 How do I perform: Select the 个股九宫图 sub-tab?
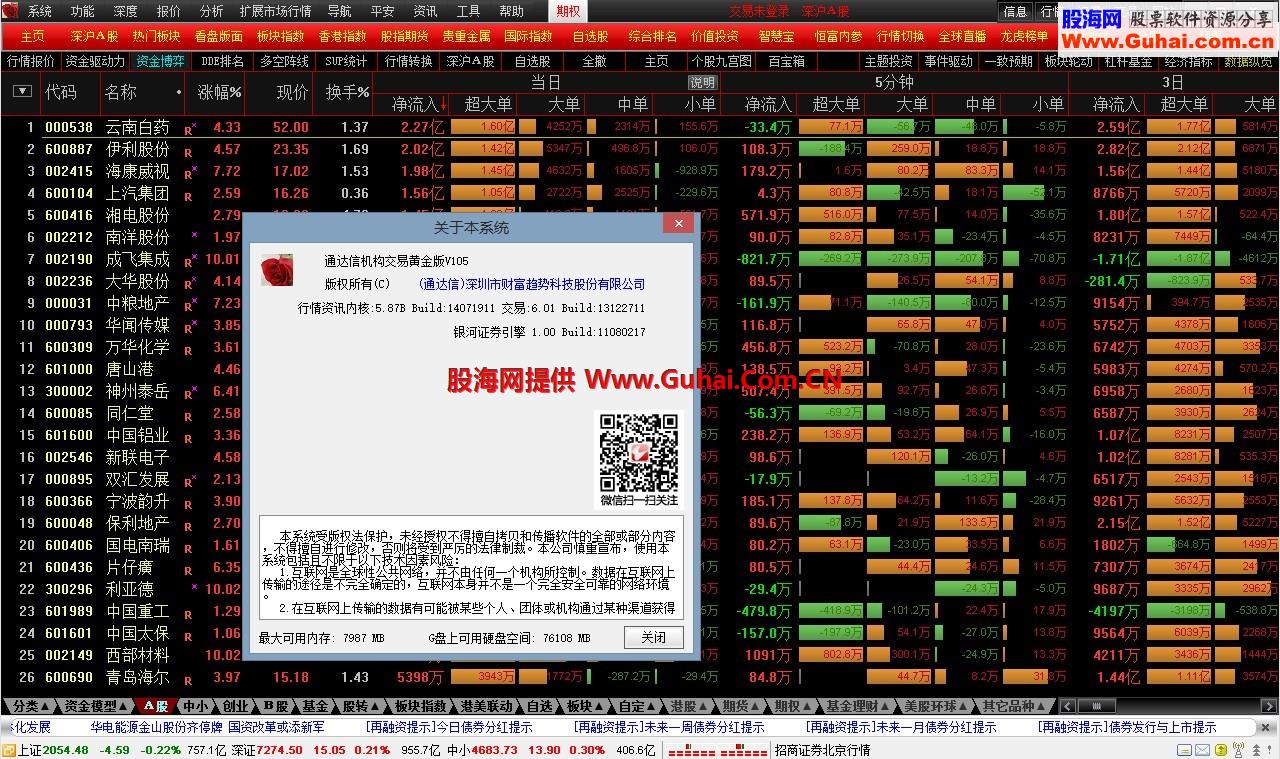coord(721,61)
